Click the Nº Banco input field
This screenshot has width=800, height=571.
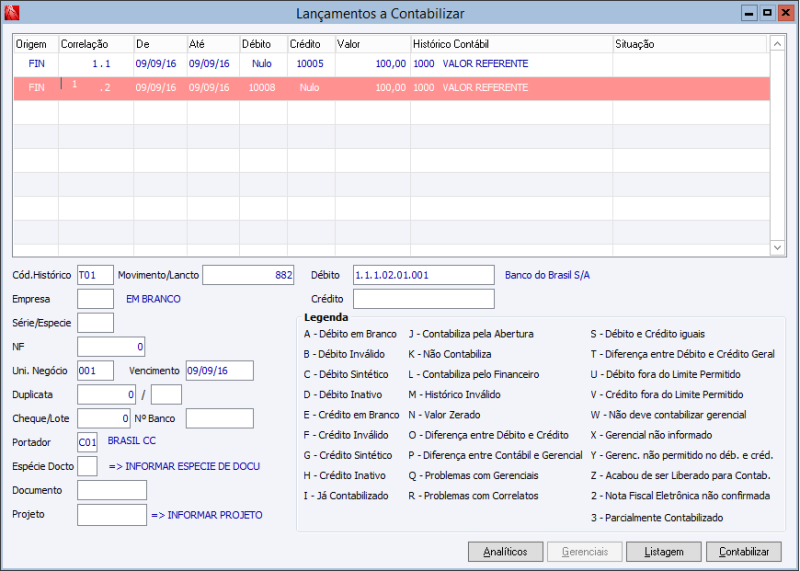coord(219,418)
